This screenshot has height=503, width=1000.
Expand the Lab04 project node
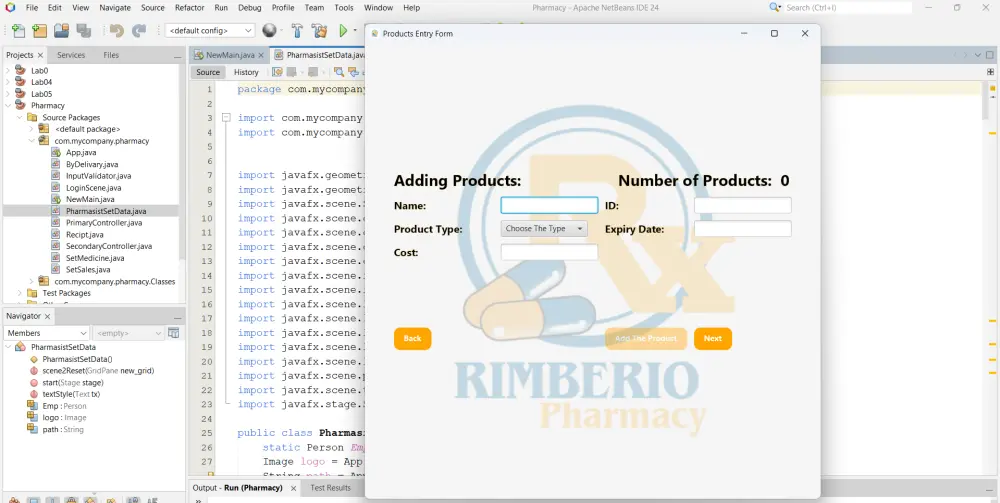[8, 82]
